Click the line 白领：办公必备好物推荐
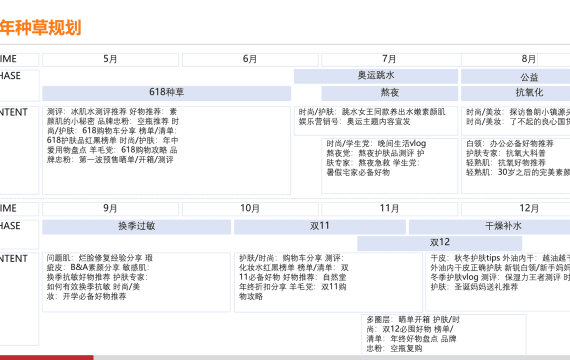The height and width of the screenshot is (360, 570). coord(510,144)
